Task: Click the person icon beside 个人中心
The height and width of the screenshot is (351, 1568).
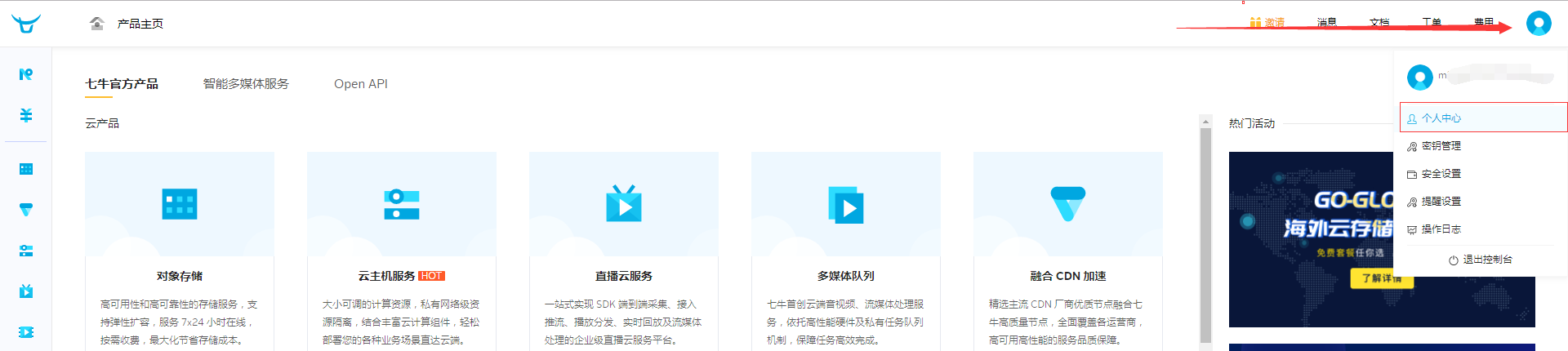Action: pos(1412,118)
